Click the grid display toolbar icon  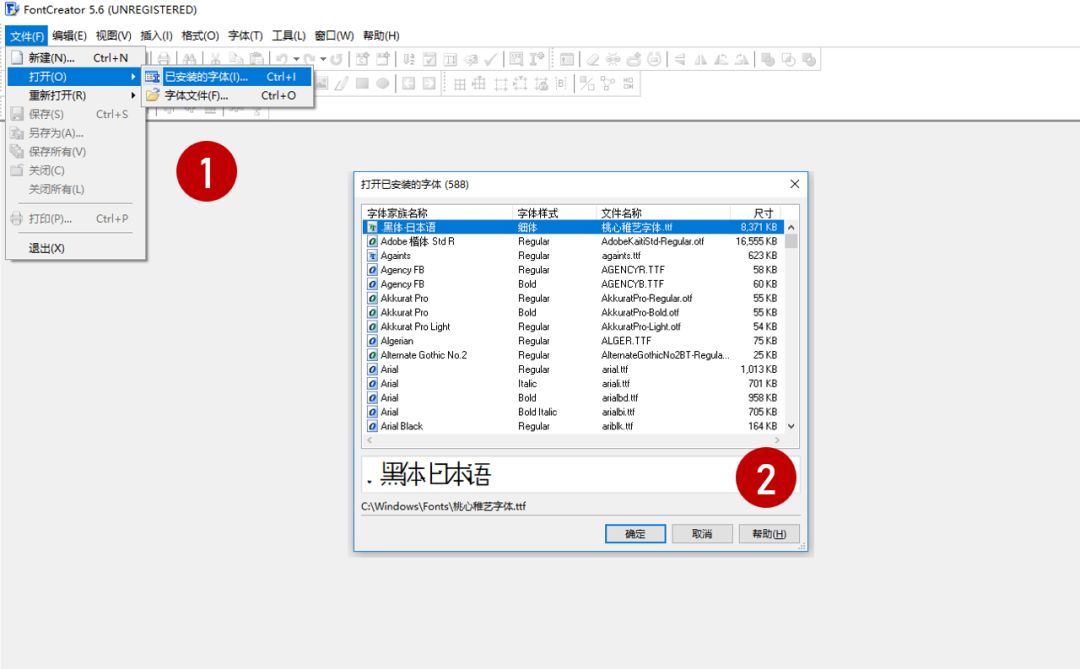(x=459, y=83)
